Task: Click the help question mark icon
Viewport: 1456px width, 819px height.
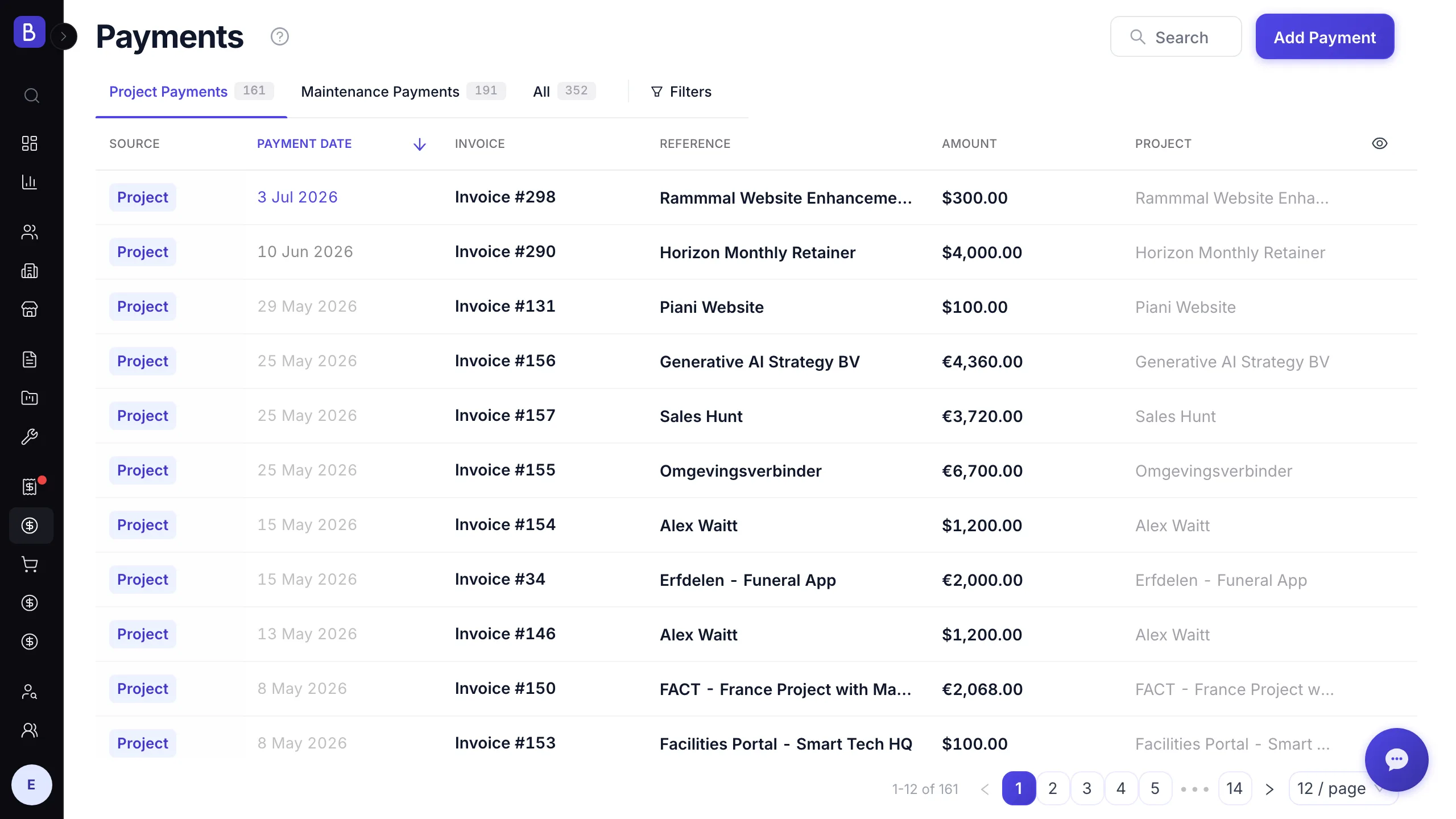Action: [x=280, y=37]
